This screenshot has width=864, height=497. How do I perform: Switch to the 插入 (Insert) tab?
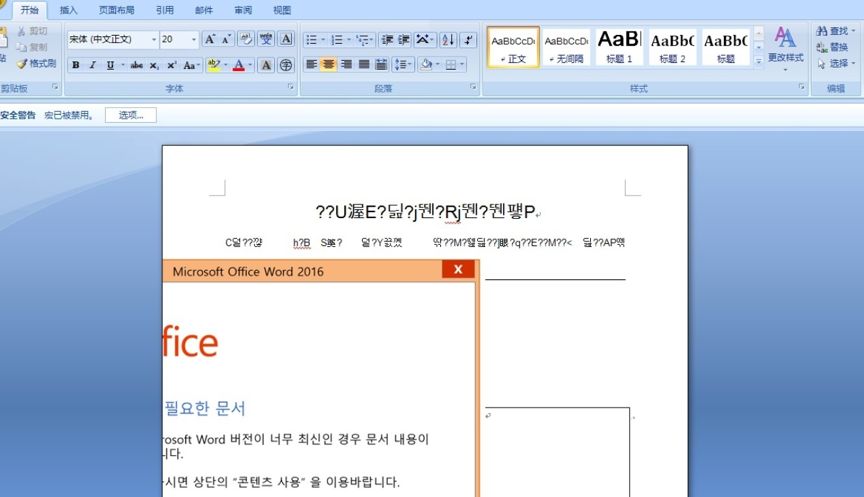[x=68, y=10]
